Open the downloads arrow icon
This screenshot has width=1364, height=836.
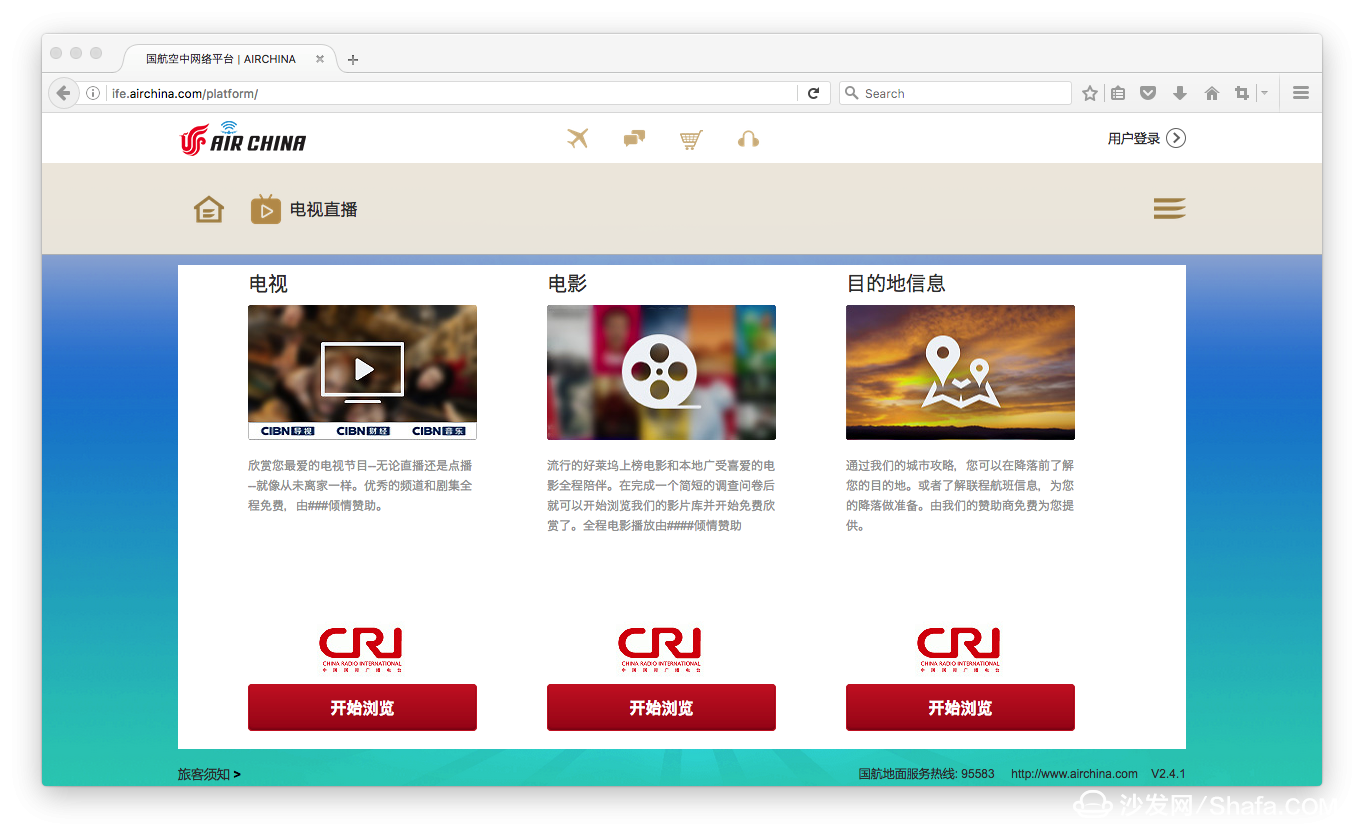tap(1180, 93)
